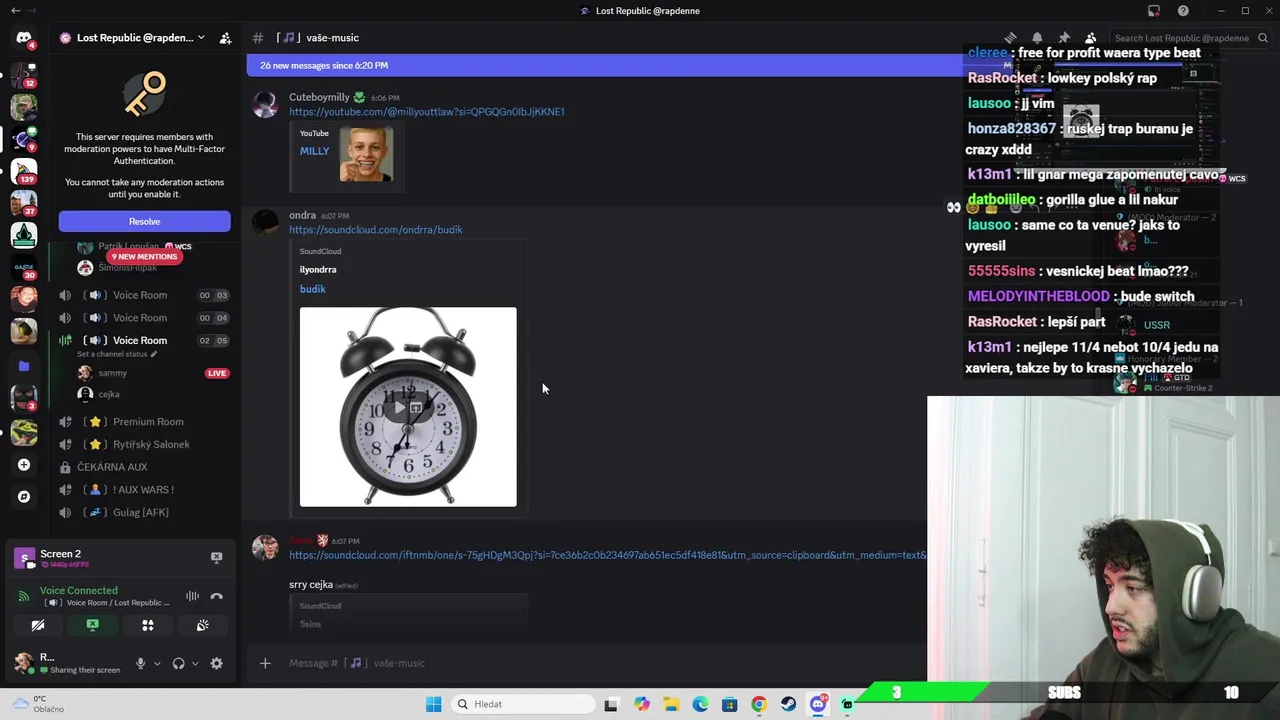Toggle screen share green button
The image size is (1280, 720).
pos(93,625)
